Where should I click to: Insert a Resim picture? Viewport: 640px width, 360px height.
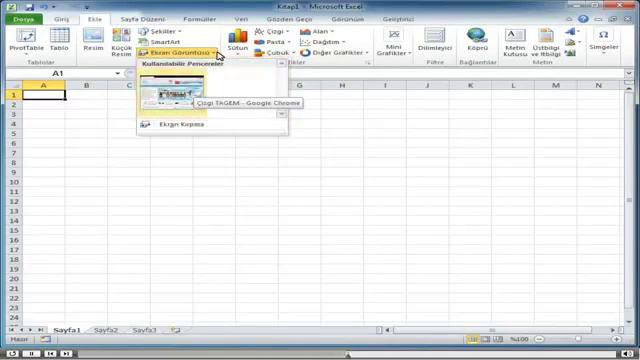pos(93,40)
